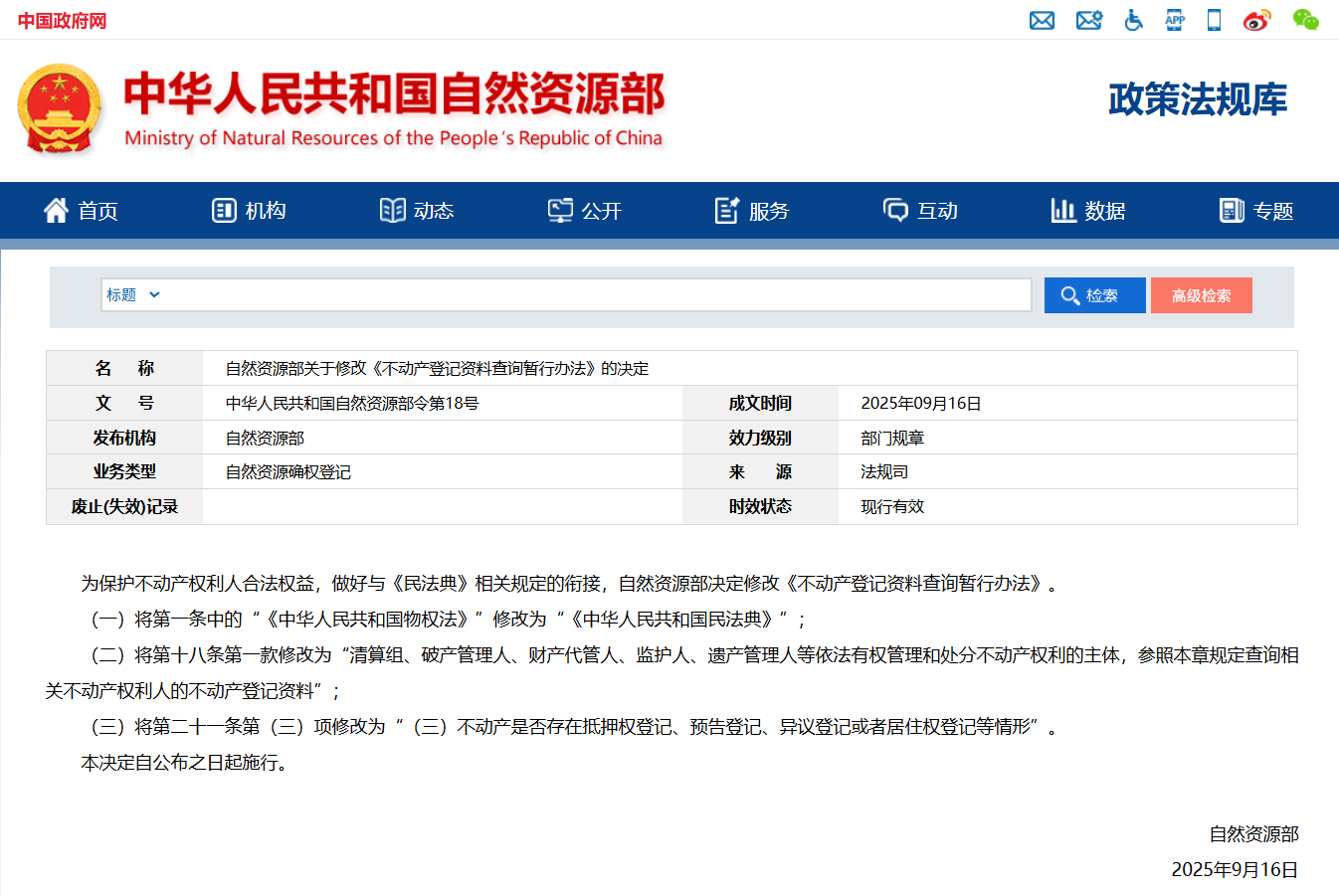Click the closing date 2025年9月16日

tap(1235, 870)
